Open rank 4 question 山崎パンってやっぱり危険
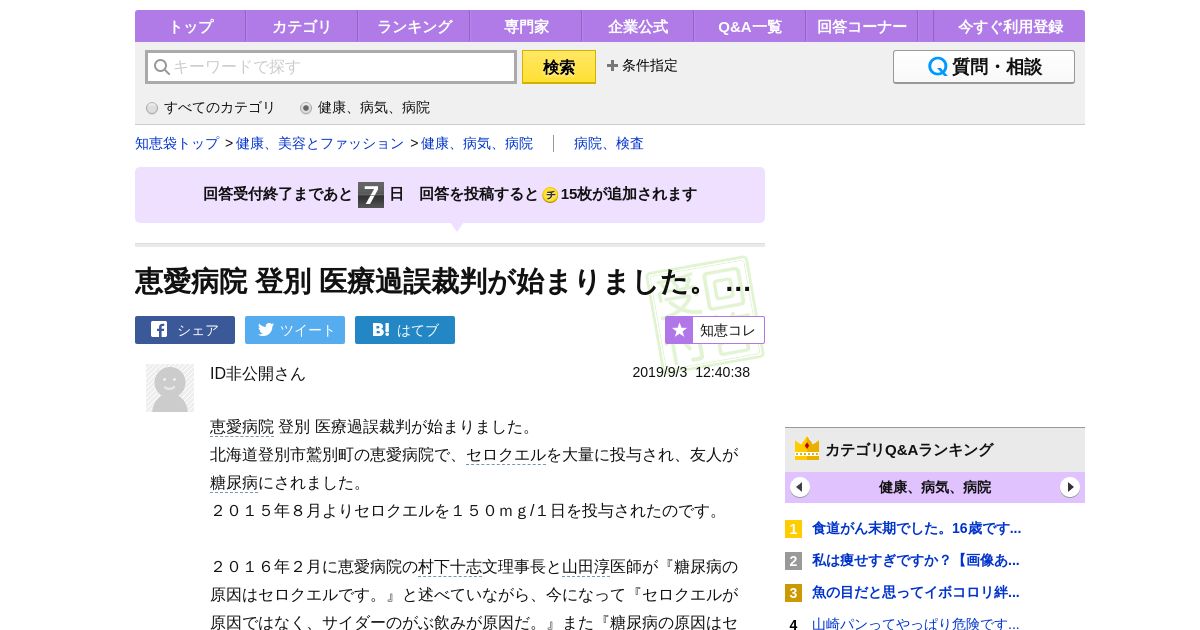The height and width of the screenshot is (630, 1200). pos(916,624)
